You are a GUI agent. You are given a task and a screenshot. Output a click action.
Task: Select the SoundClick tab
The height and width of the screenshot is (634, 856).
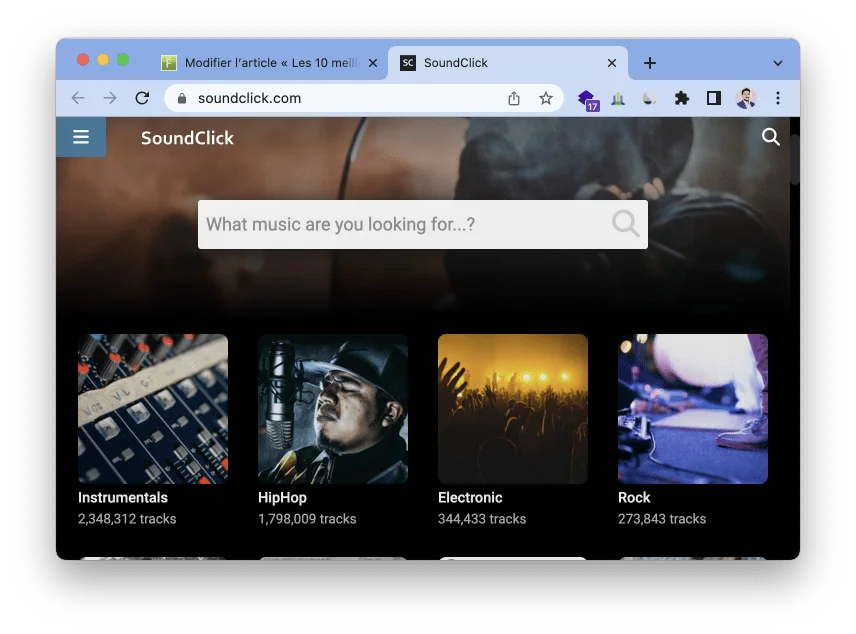coord(507,63)
